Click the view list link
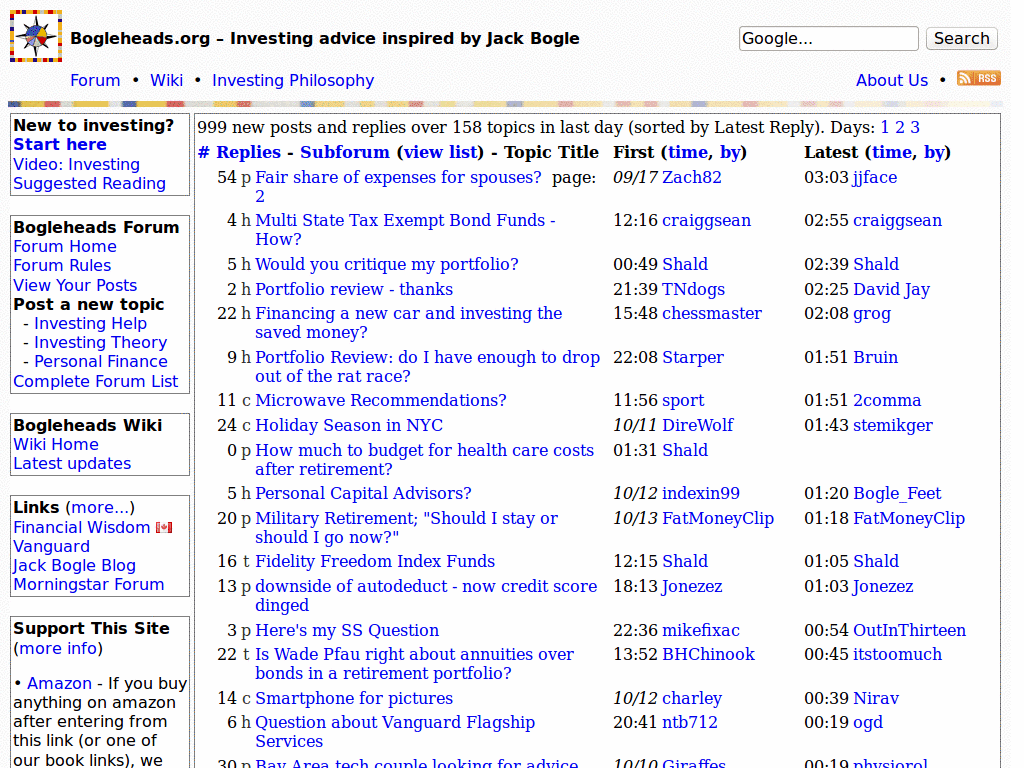 tap(440, 152)
